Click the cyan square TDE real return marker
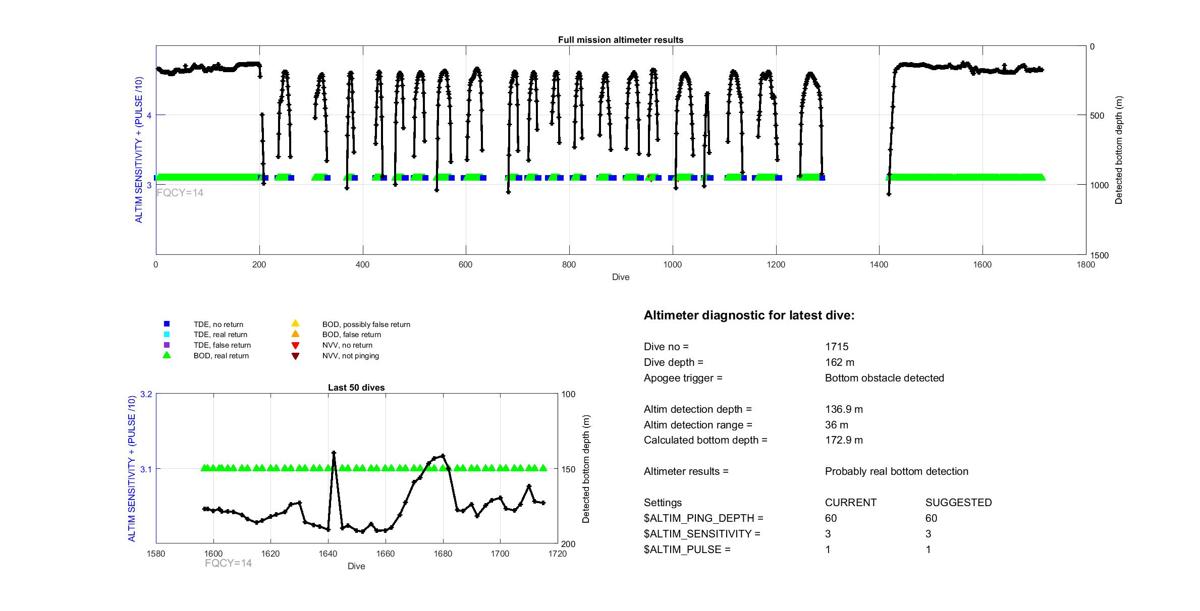This screenshot has width=1200, height=611. pyautogui.click(x=167, y=334)
